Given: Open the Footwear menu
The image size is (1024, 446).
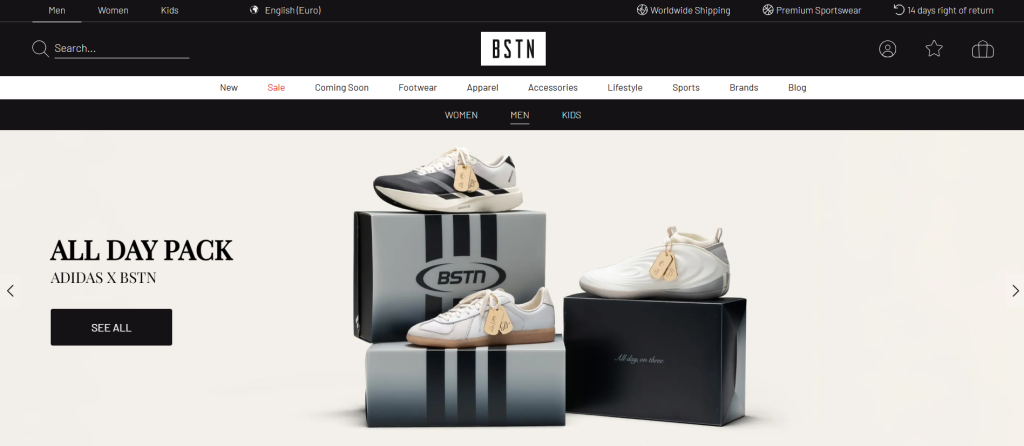Looking at the screenshot, I should pos(417,88).
